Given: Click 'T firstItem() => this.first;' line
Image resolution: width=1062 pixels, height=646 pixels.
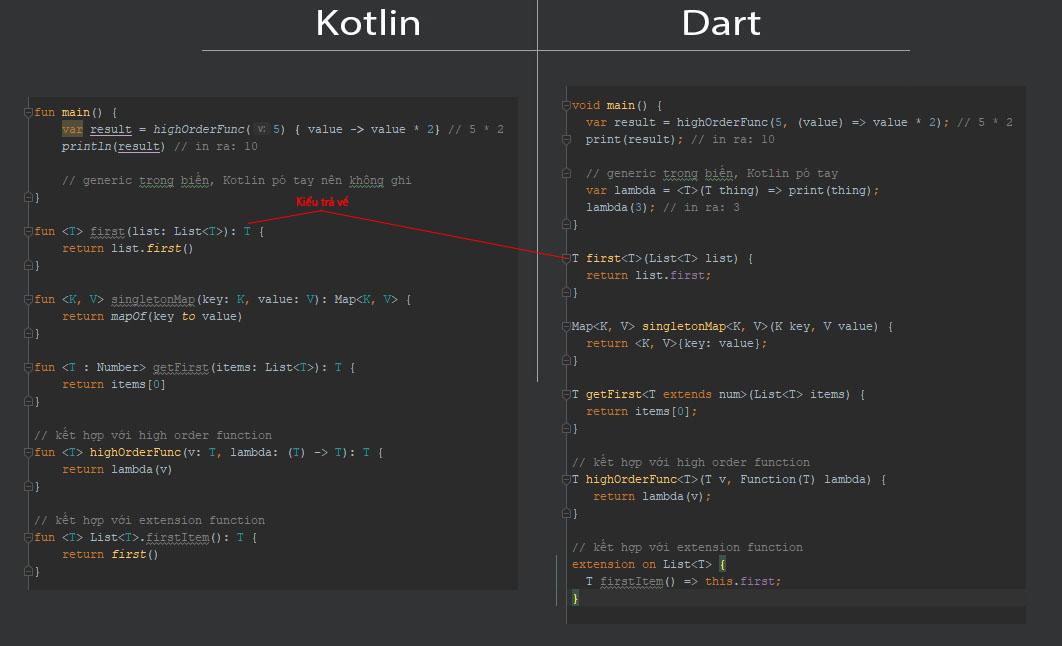Looking at the screenshot, I should pos(683,582).
